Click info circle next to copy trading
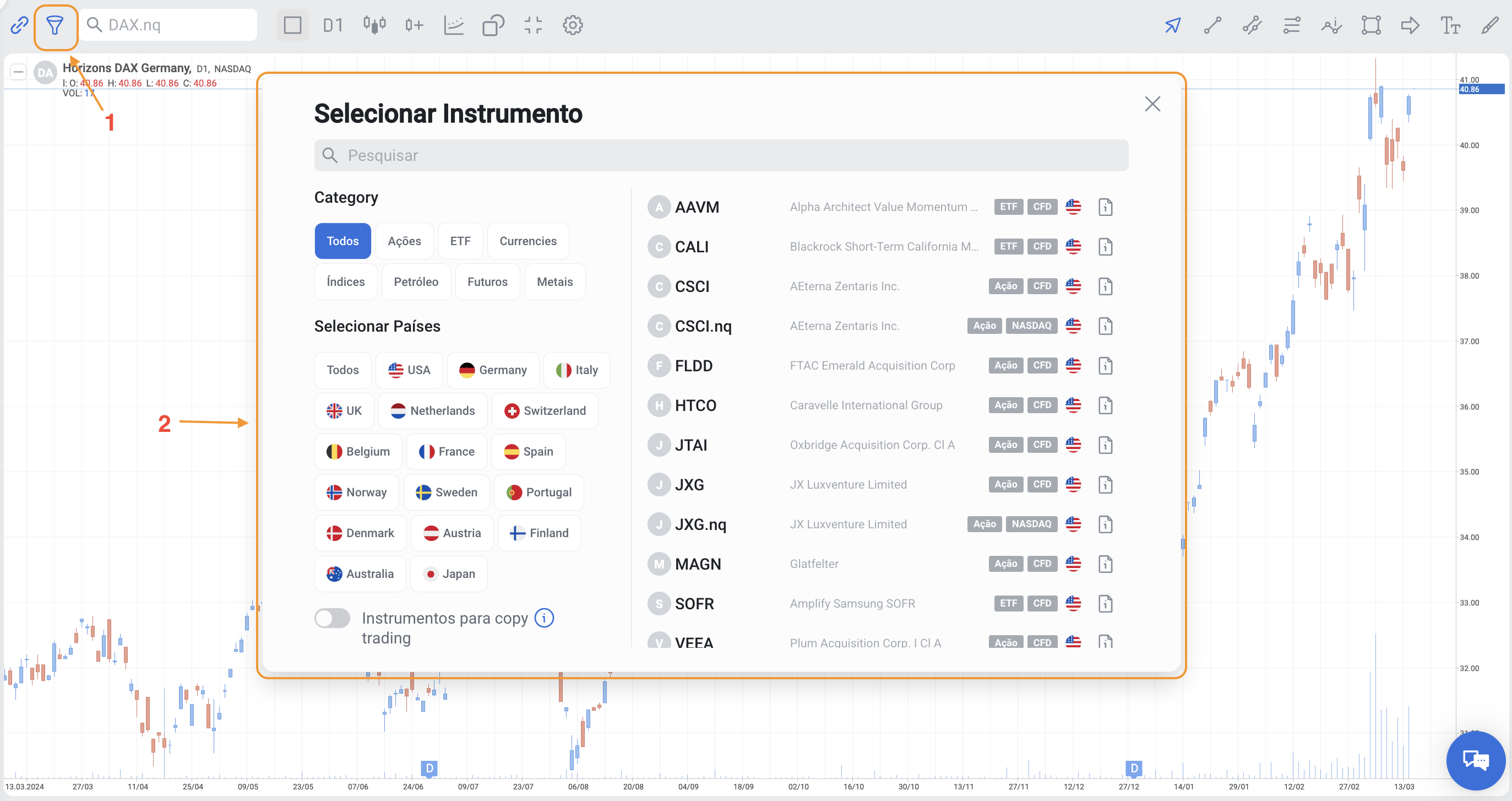 coord(544,618)
